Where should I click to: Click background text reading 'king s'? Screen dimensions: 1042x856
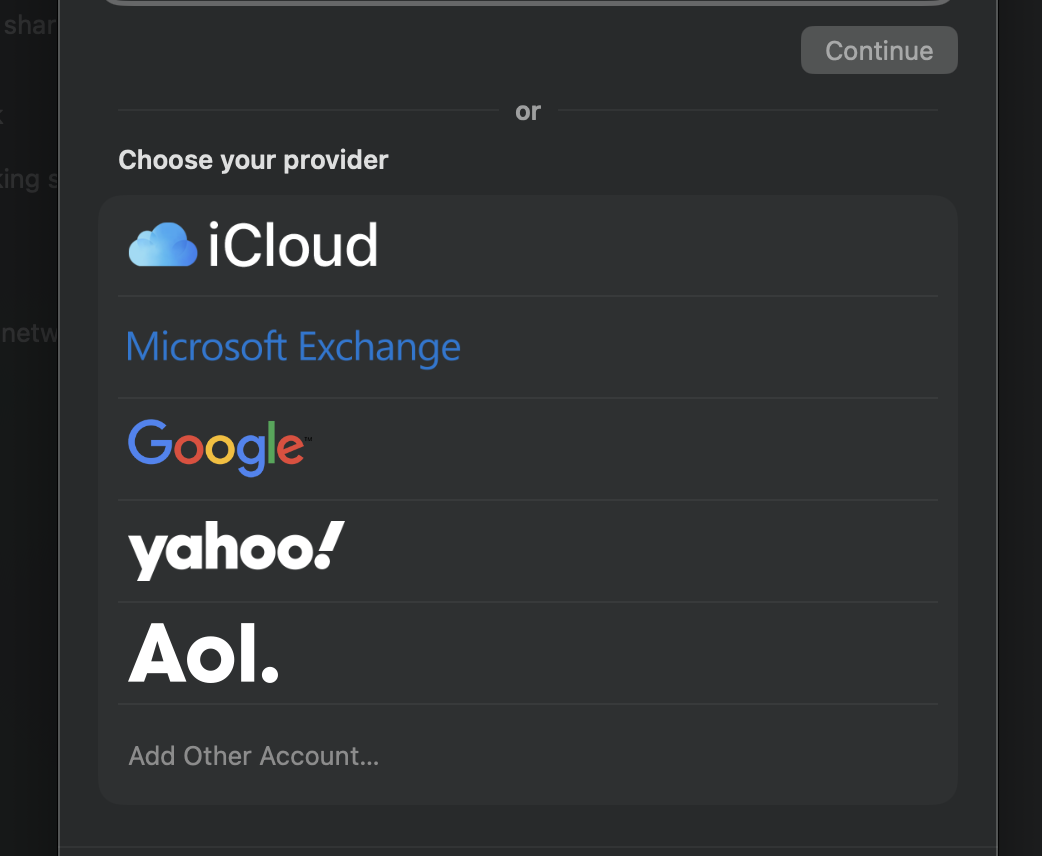[29, 180]
